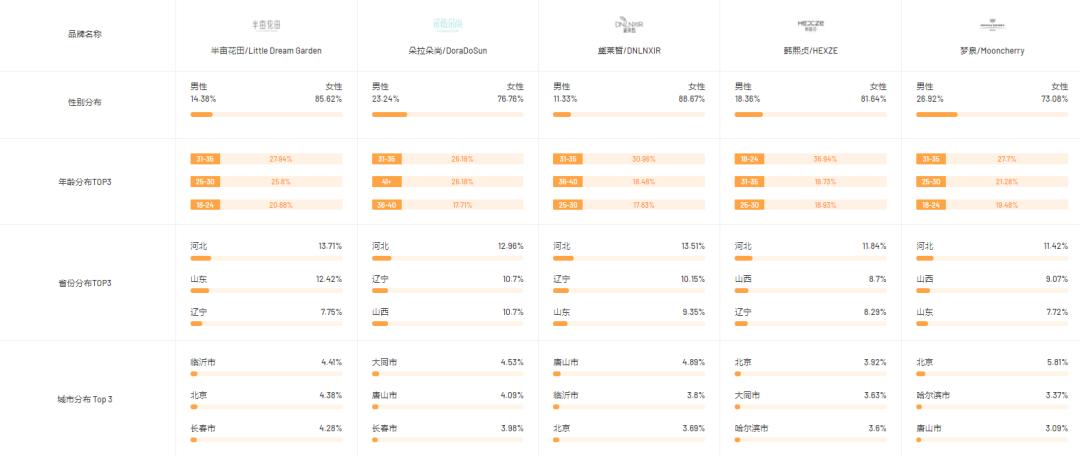Click the gender bar under 半亩花田

click(x=266, y=114)
